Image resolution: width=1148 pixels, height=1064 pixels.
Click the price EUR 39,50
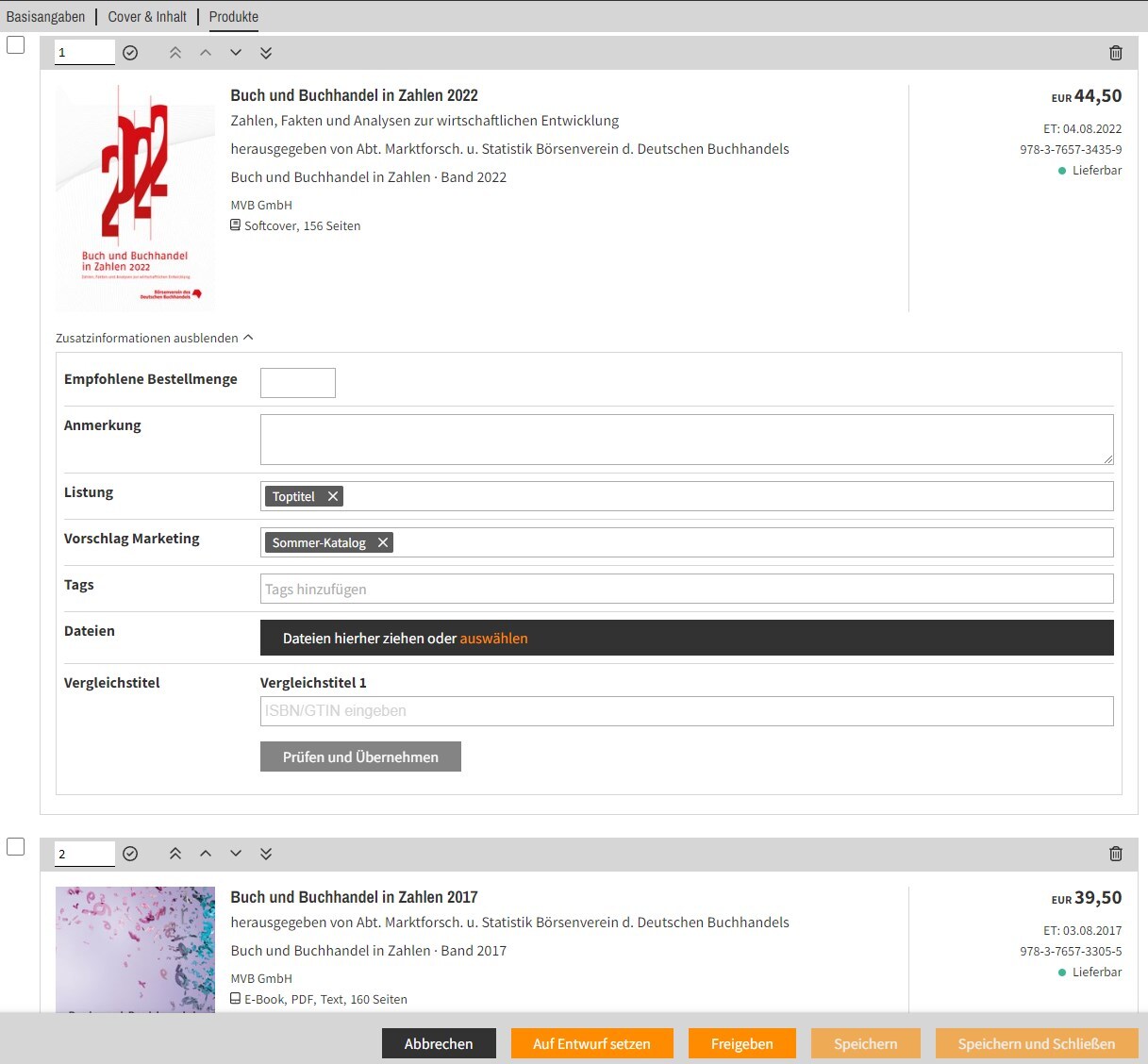(x=1087, y=898)
